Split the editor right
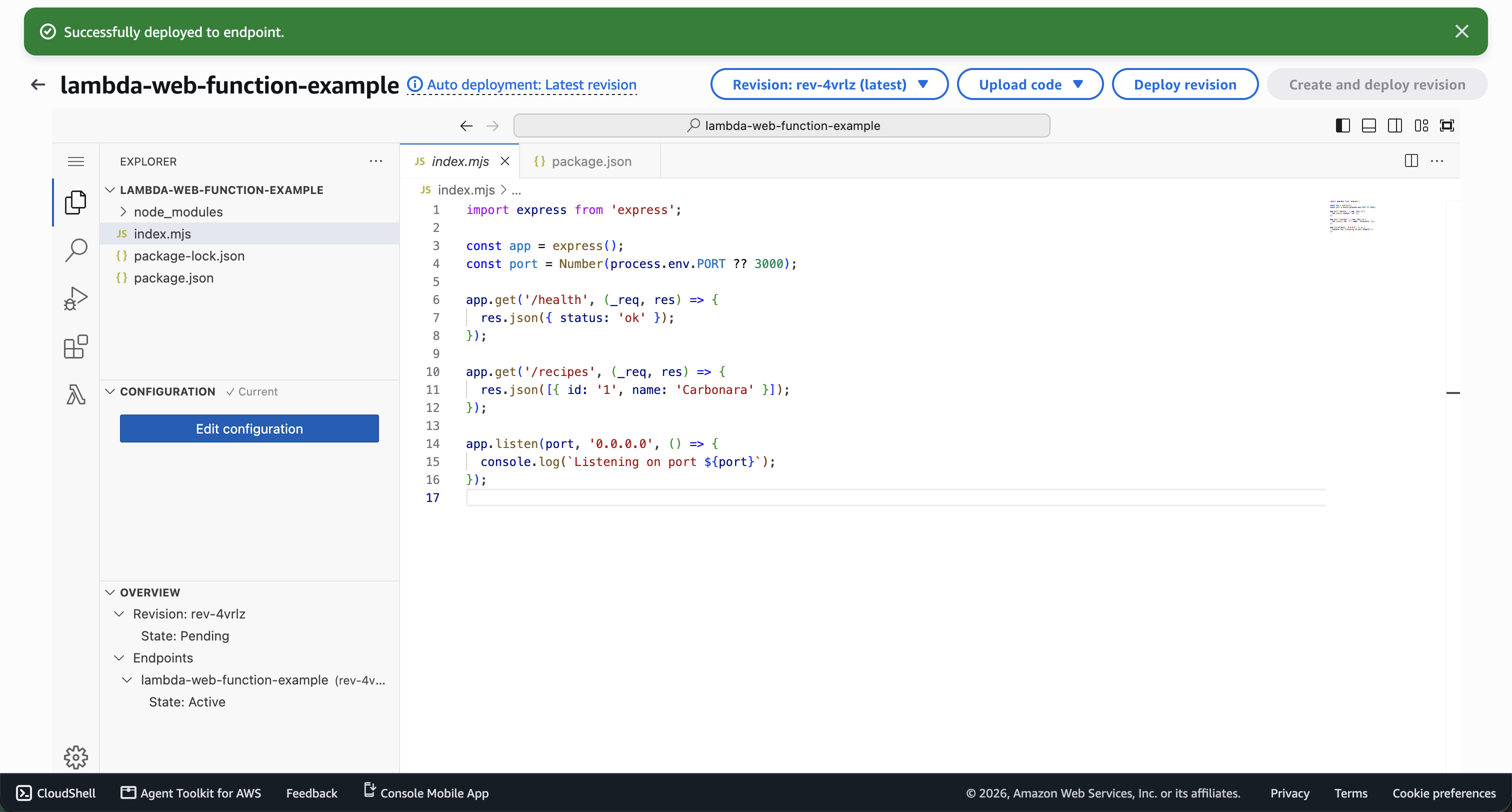The image size is (1512, 812). pos(1411,161)
